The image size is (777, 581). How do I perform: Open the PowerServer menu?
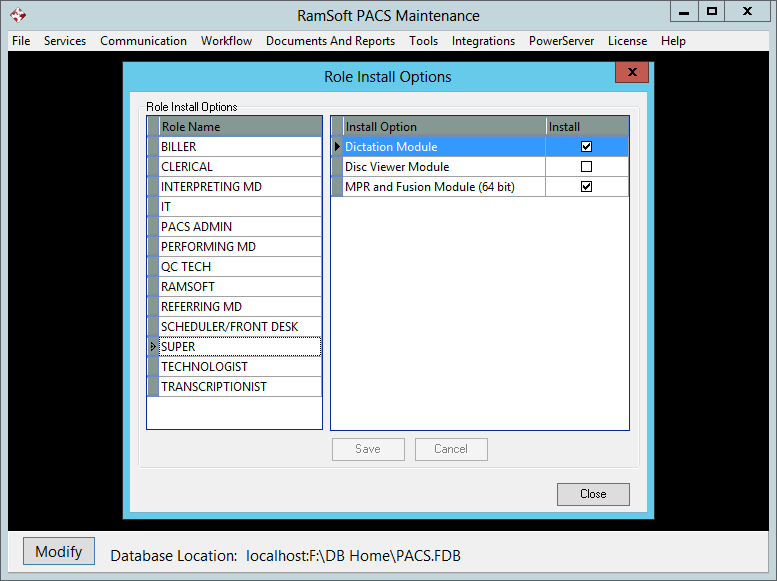pyautogui.click(x=561, y=41)
